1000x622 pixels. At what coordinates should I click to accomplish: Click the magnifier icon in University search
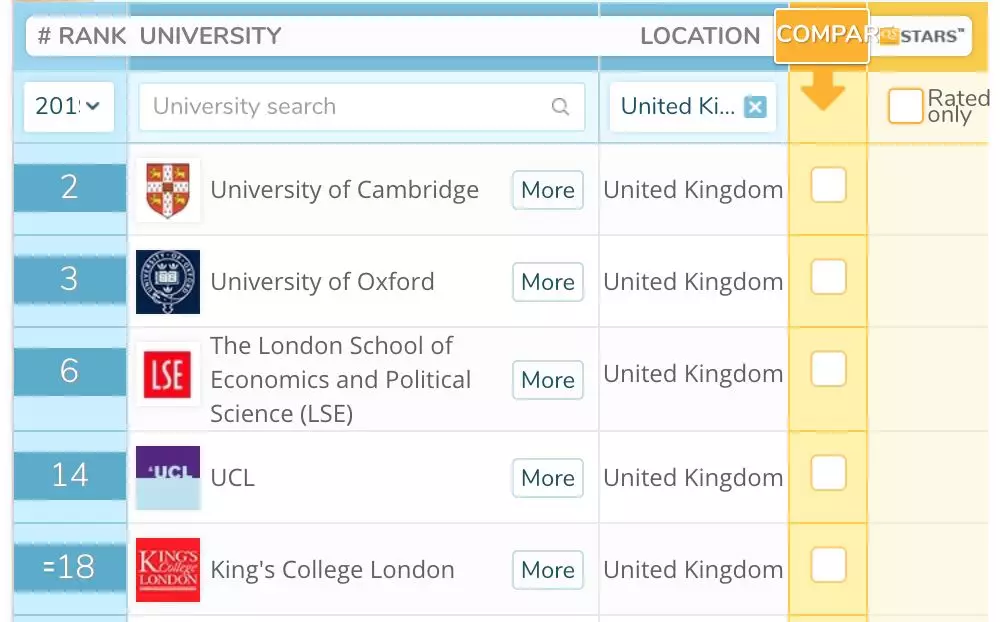(x=560, y=107)
